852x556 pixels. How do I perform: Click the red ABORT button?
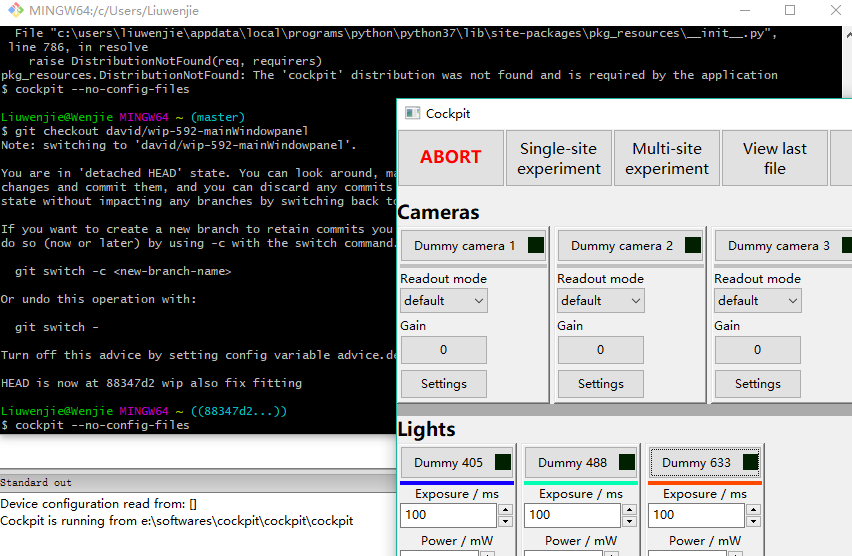coord(450,158)
